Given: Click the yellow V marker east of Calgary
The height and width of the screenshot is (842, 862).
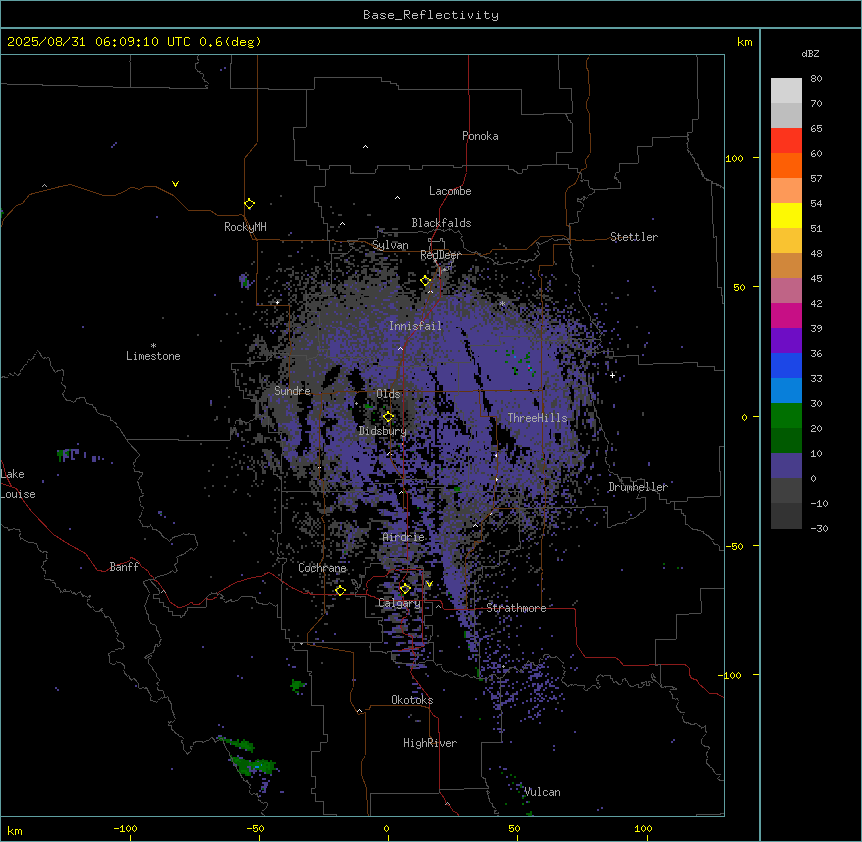Looking at the screenshot, I should (429, 584).
